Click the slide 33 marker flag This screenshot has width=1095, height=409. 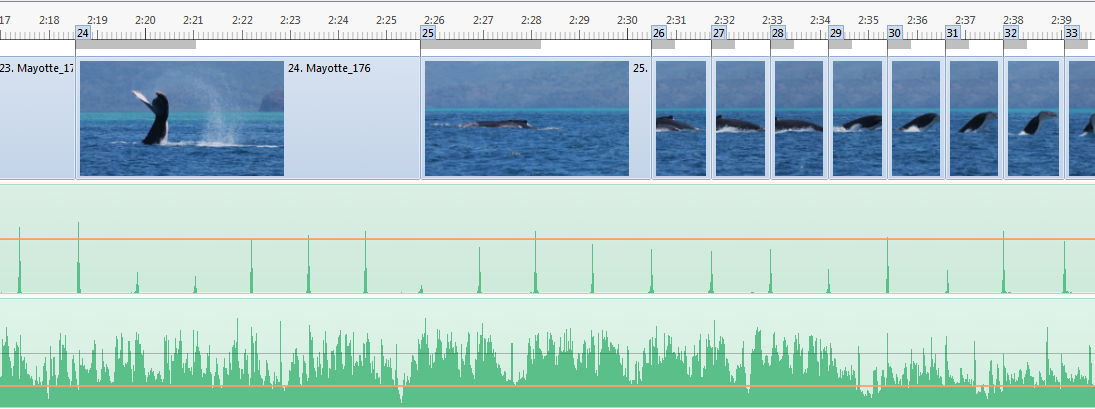tap(1071, 33)
